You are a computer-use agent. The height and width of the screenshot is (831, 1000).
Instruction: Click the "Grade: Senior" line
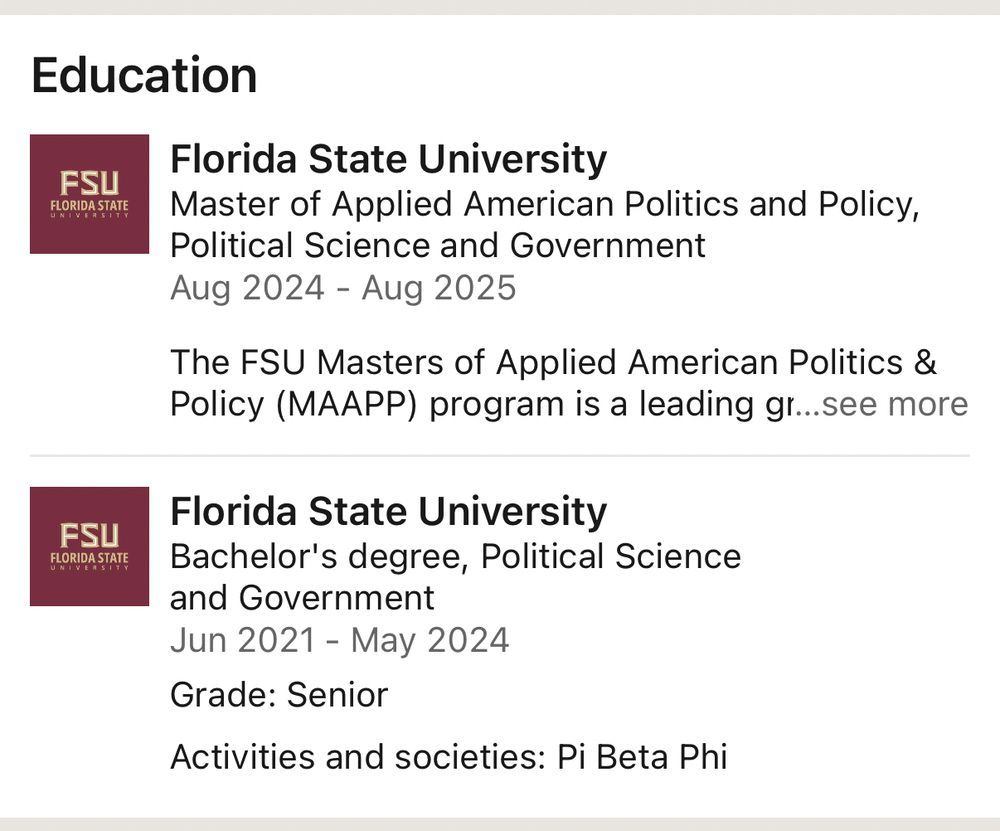click(x=279, y=694)
